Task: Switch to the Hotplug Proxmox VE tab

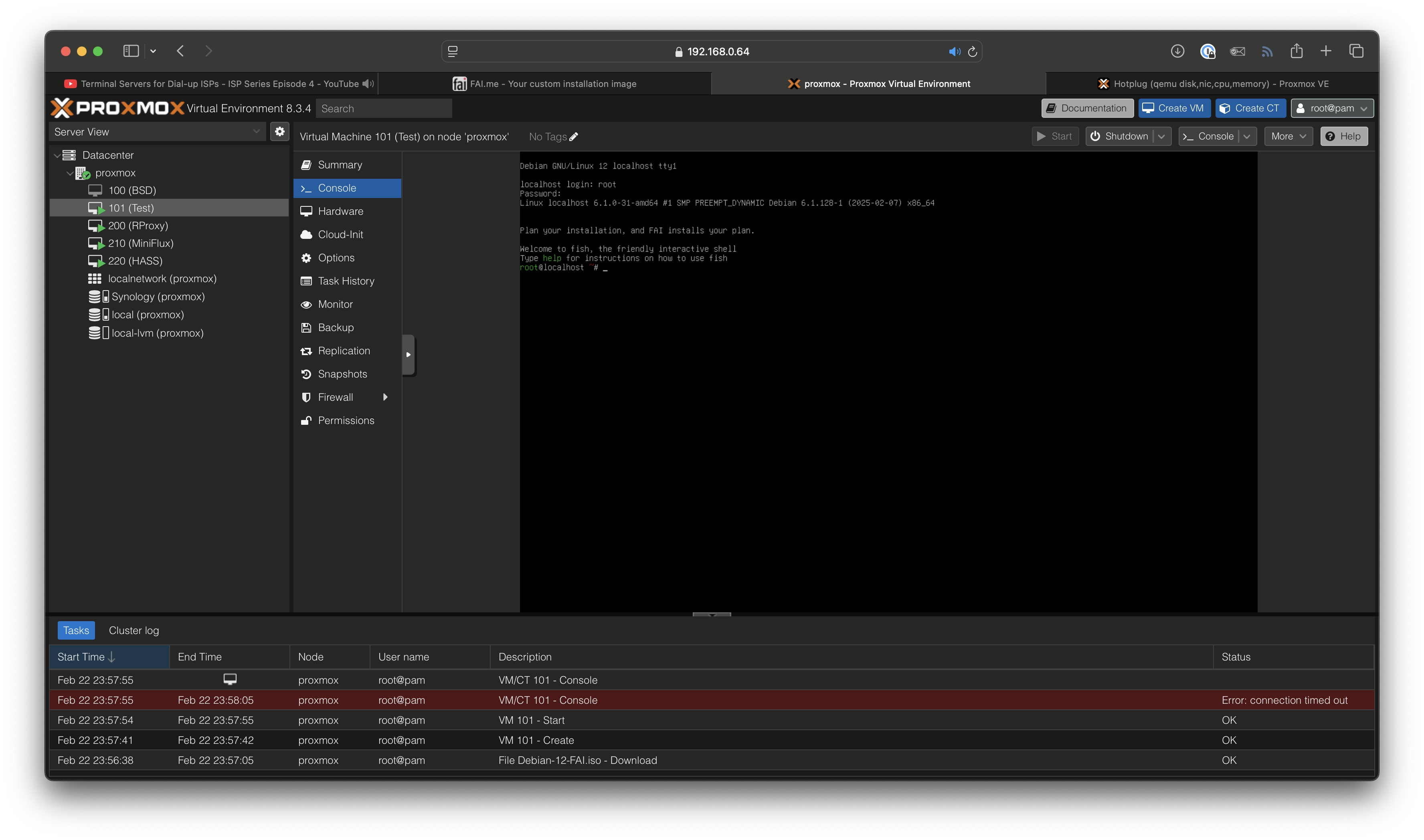Action: (1213, 84)
